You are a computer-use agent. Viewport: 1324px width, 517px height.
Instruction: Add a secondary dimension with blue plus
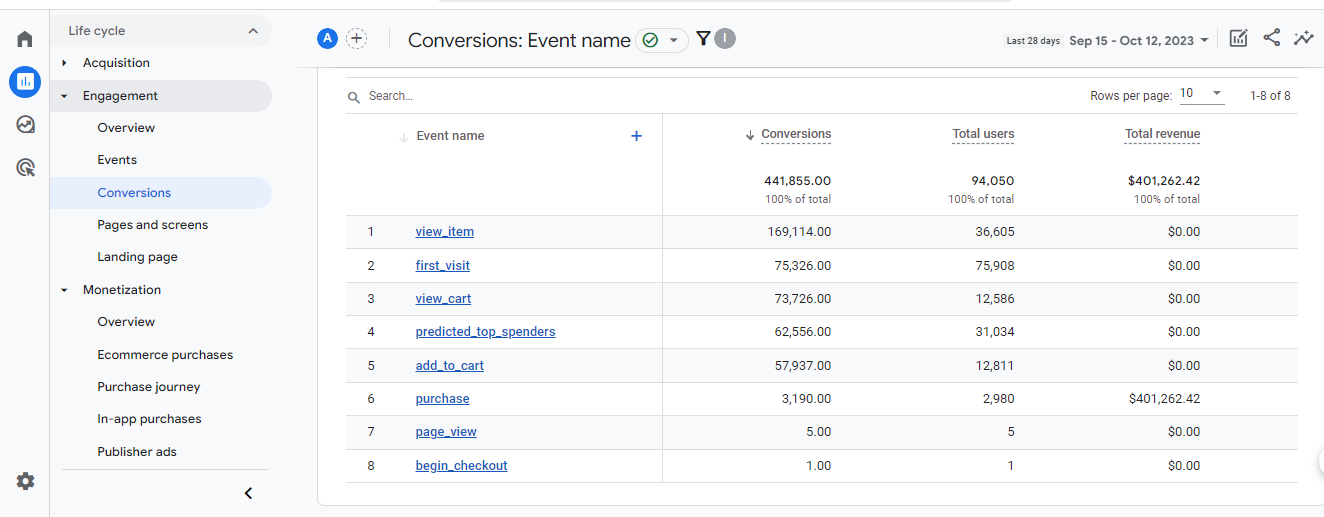click(x=636, y=136)
